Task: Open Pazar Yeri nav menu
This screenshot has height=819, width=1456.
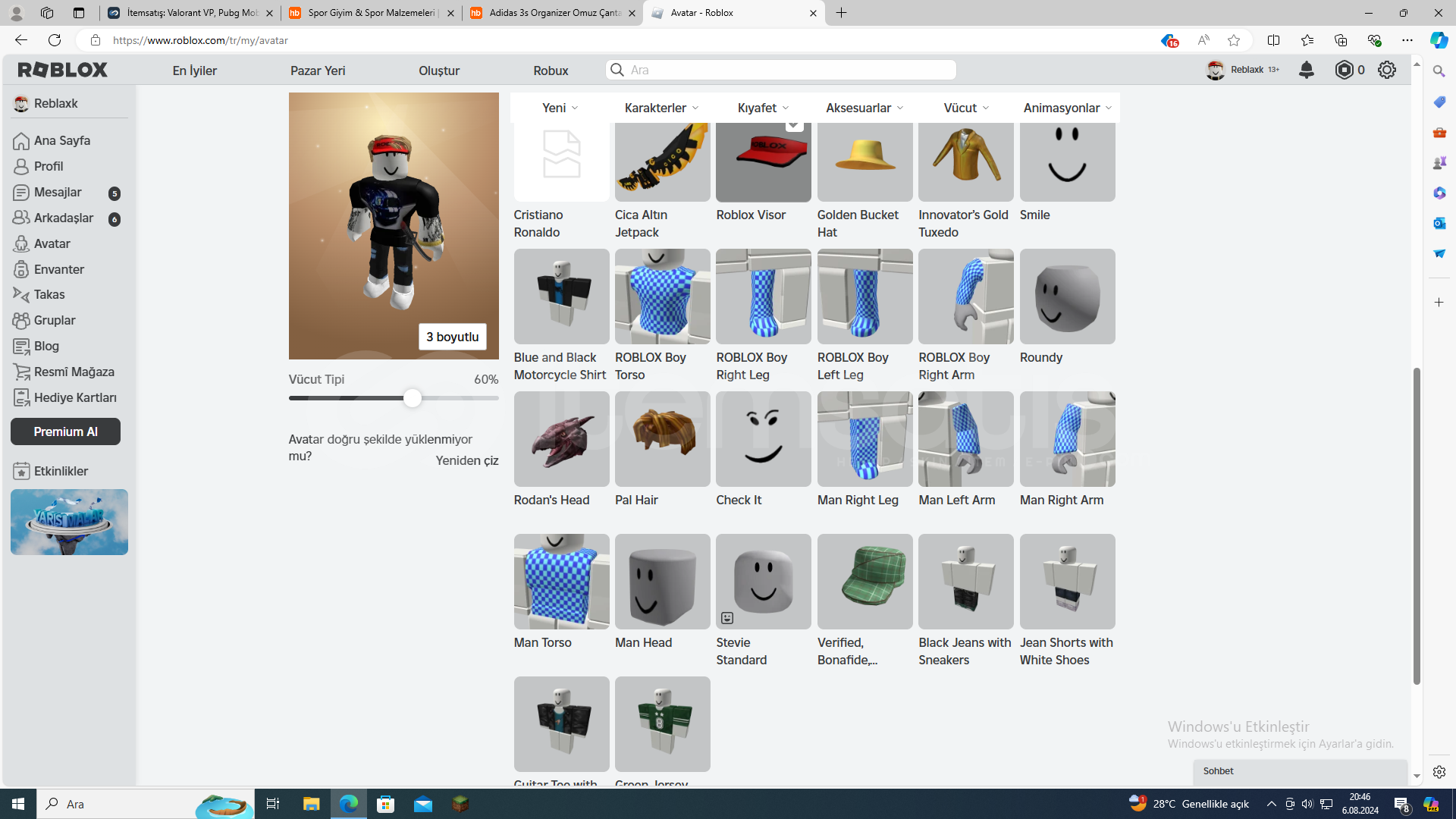Action: click(318, 71)
